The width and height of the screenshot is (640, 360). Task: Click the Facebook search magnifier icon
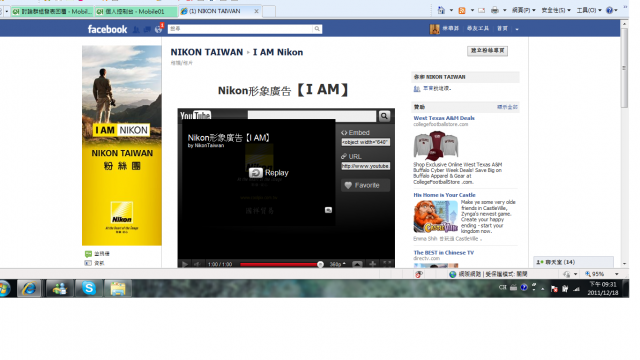click(317, 29)
